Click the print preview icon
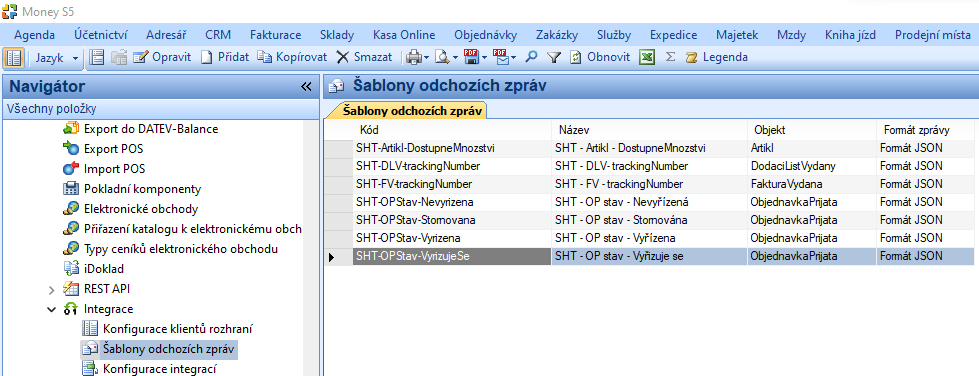The image size is (979, 376). 443,57
